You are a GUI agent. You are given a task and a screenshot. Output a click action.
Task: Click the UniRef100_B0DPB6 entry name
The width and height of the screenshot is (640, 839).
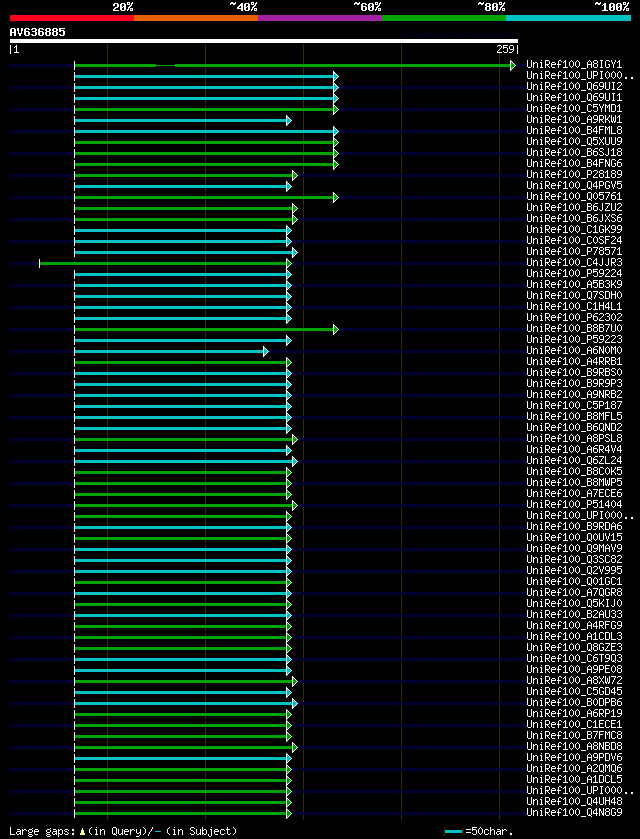click(x=574, y=703)
